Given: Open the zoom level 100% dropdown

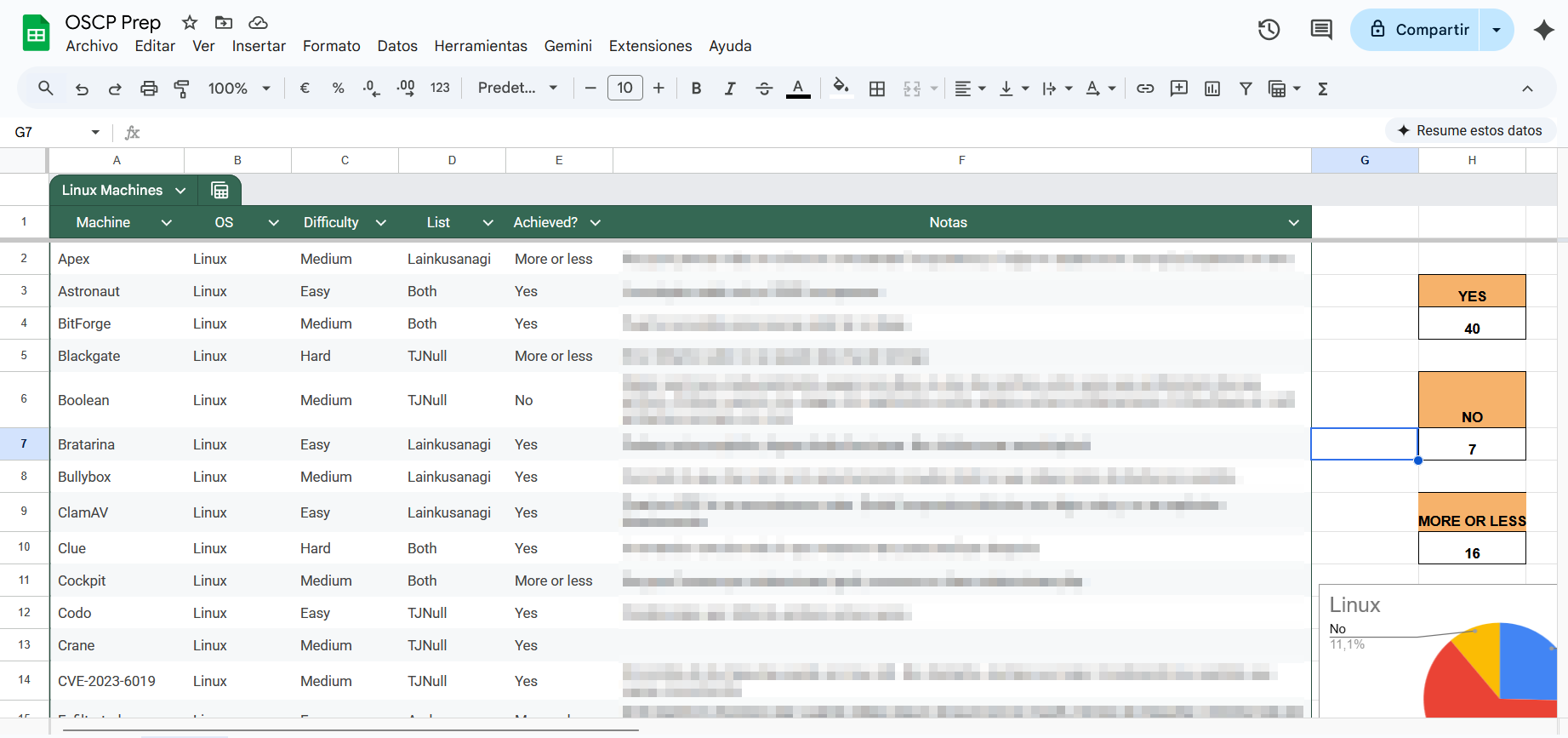Looking at the screenshot, I should pos(239,89).
